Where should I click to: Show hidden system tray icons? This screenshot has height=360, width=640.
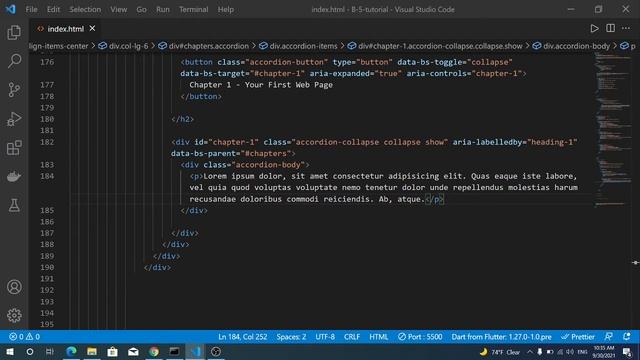click(530, 352)
